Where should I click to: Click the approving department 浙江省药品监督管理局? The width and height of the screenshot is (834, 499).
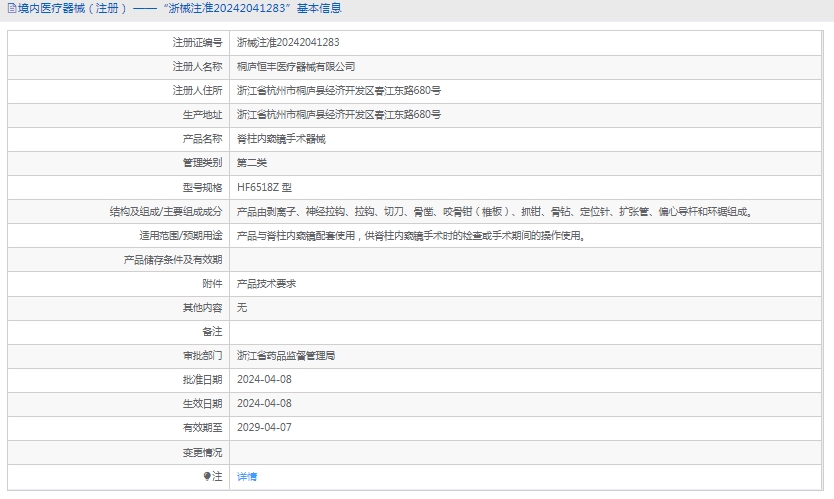(286, 356)
